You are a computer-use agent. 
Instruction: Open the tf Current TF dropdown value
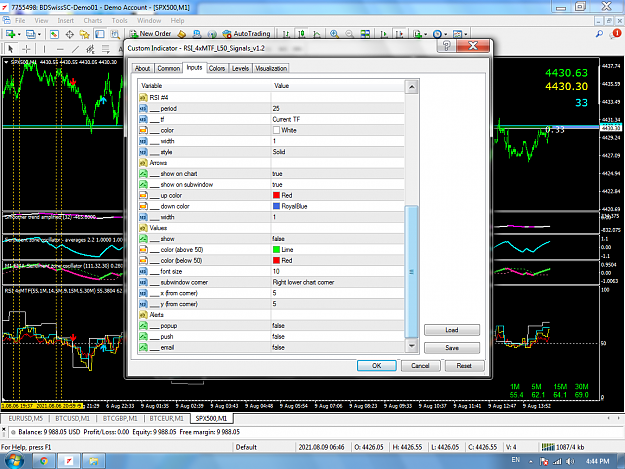point(337,119)
